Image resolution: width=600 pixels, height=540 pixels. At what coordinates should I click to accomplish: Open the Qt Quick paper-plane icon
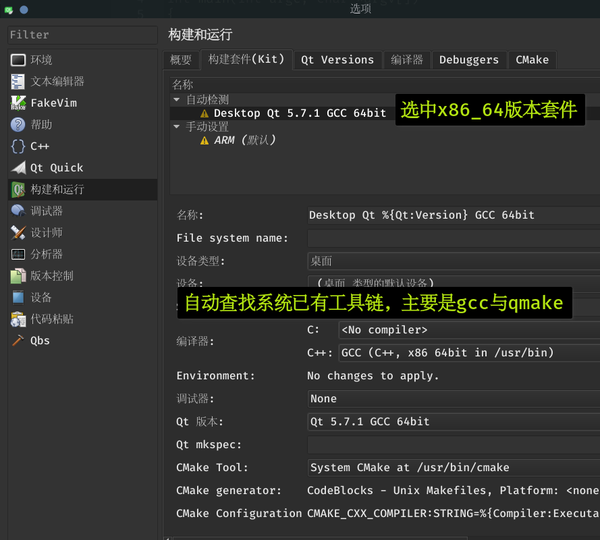pyautogui.click(x=18, y=168)
